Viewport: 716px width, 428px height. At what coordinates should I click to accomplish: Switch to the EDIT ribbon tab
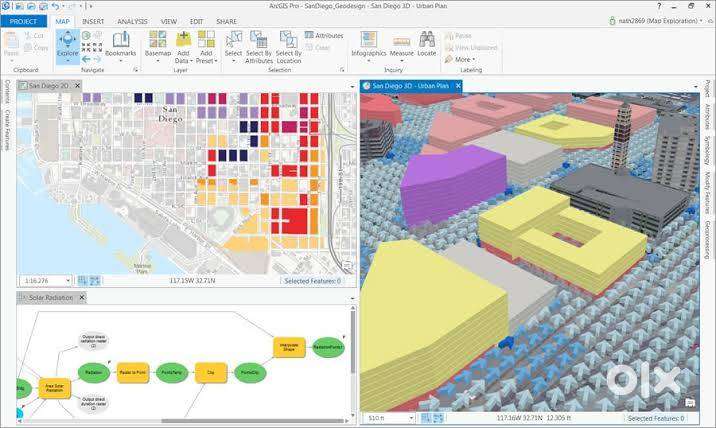(196, 21)
